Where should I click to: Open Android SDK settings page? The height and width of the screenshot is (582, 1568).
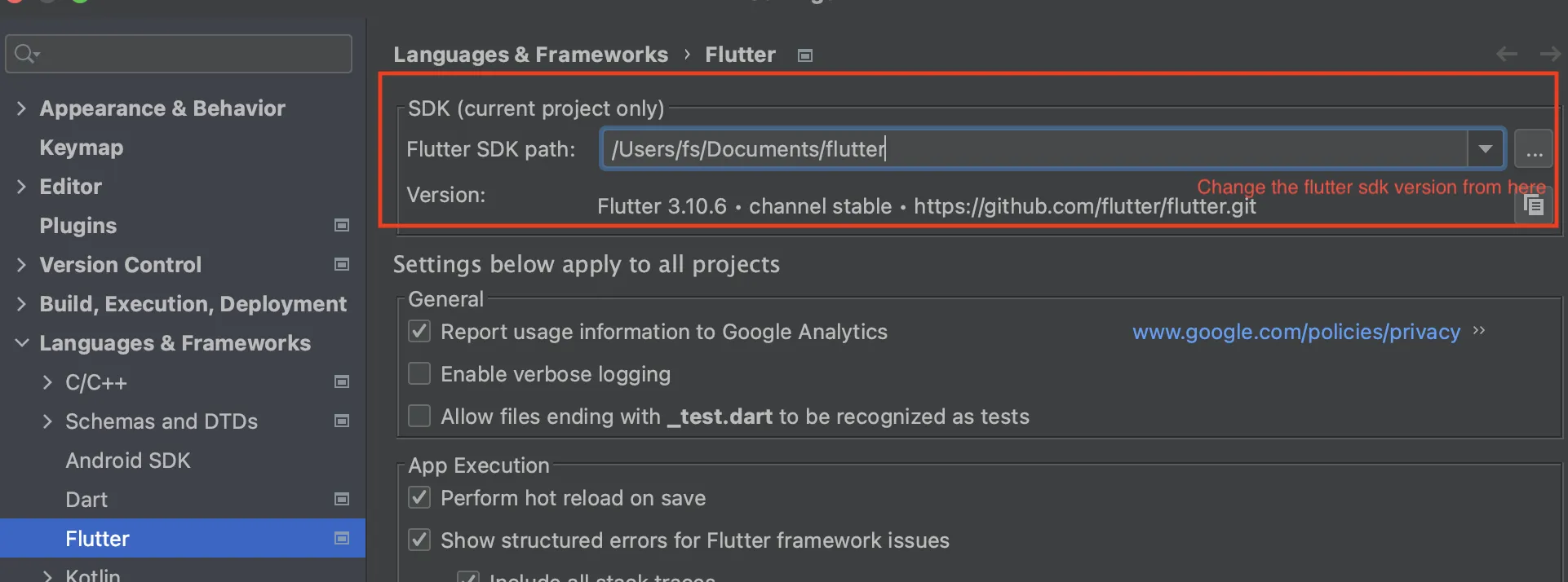[x=128, y=461]
